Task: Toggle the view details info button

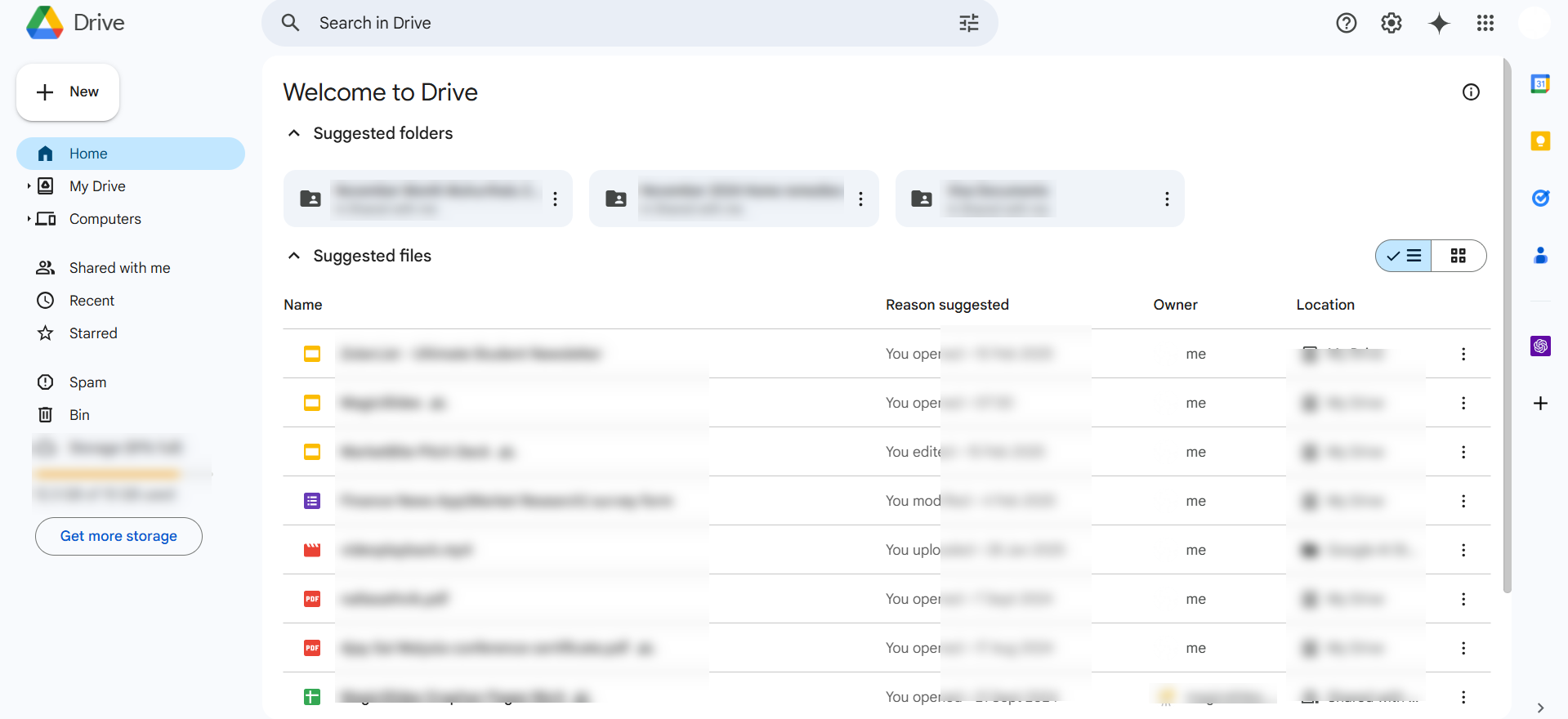Action: pos(1470,92)
